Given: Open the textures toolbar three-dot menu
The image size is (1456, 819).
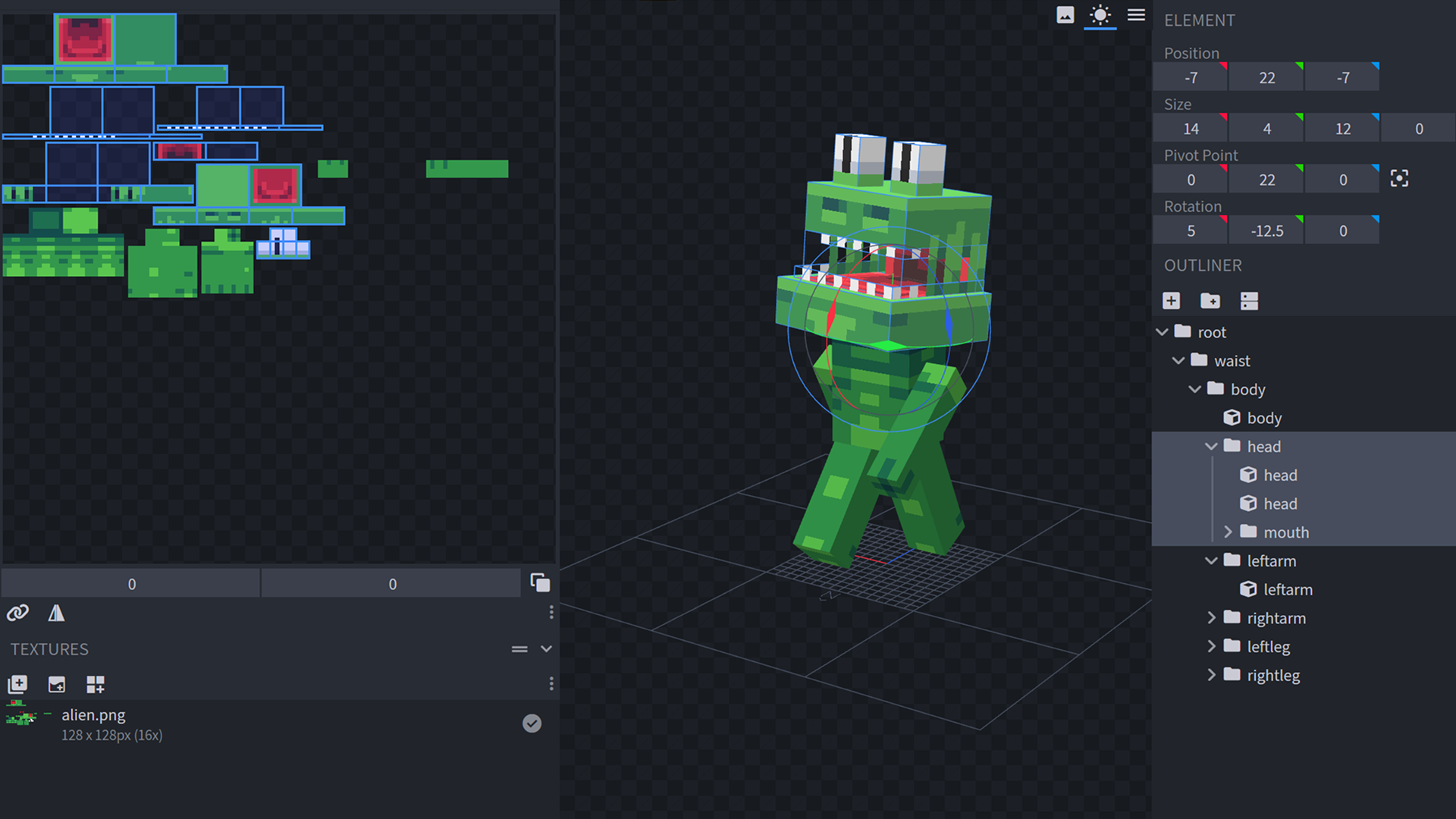Looking at the screenshot, I should click(x=551, y=684).
